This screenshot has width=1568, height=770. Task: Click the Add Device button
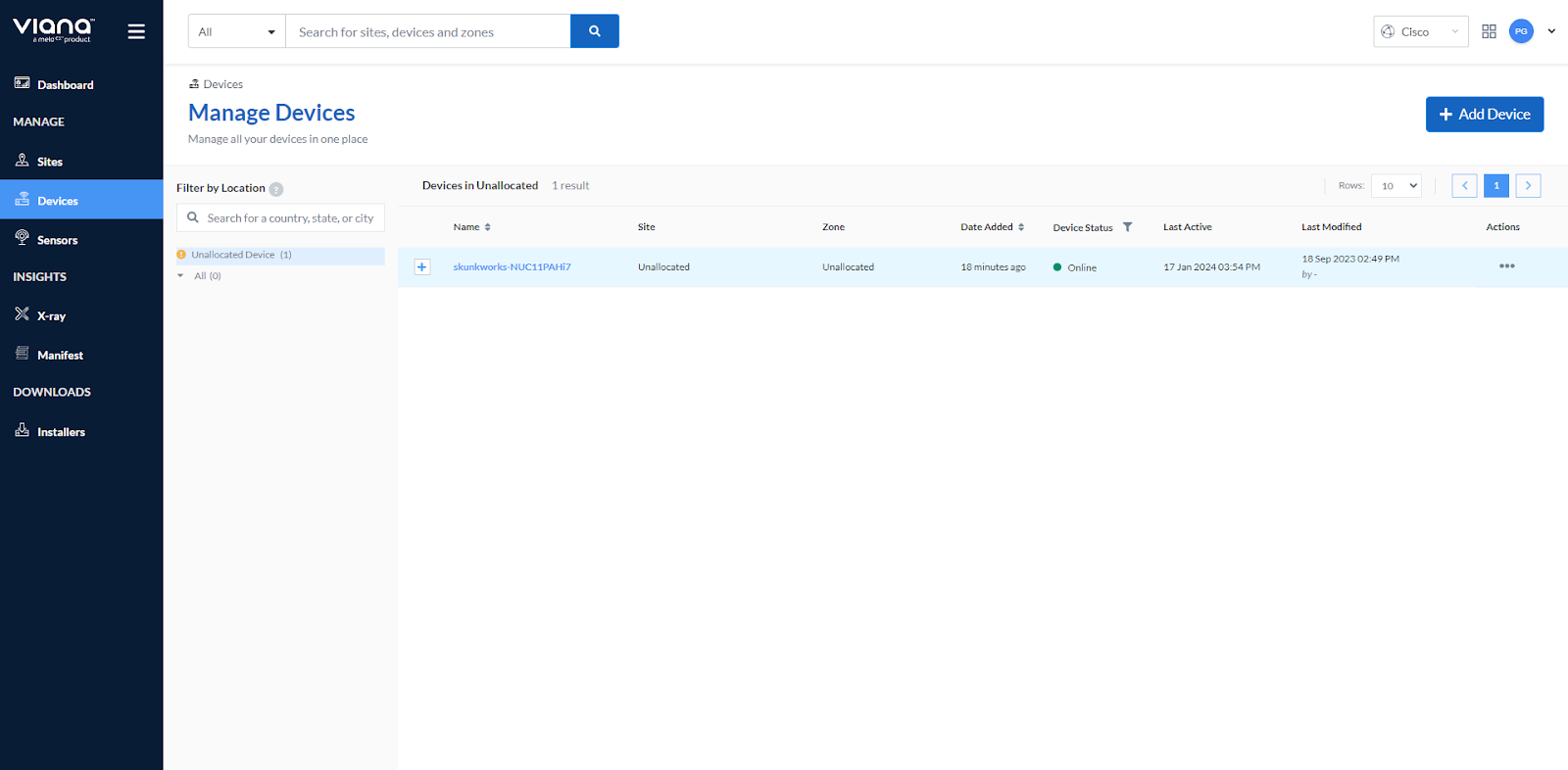(x=1484, y=115)
